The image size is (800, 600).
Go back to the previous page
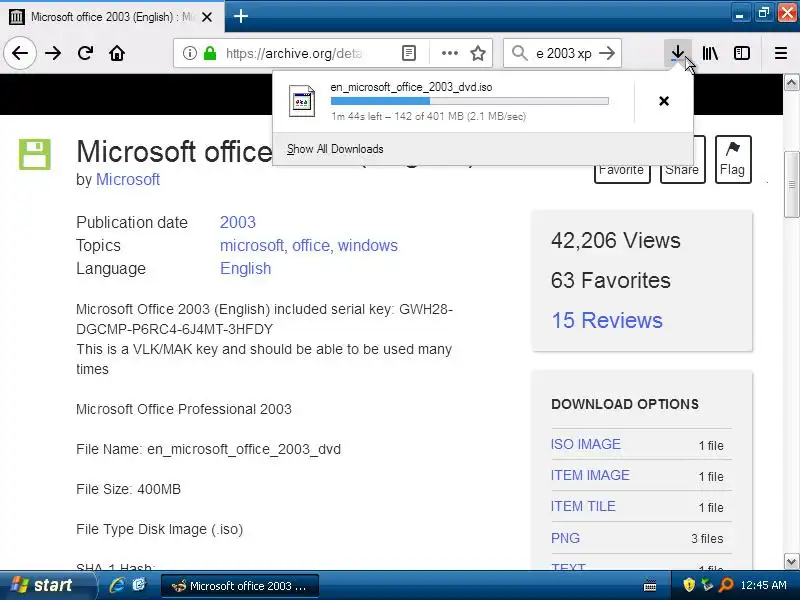click(x=20, y=53)
